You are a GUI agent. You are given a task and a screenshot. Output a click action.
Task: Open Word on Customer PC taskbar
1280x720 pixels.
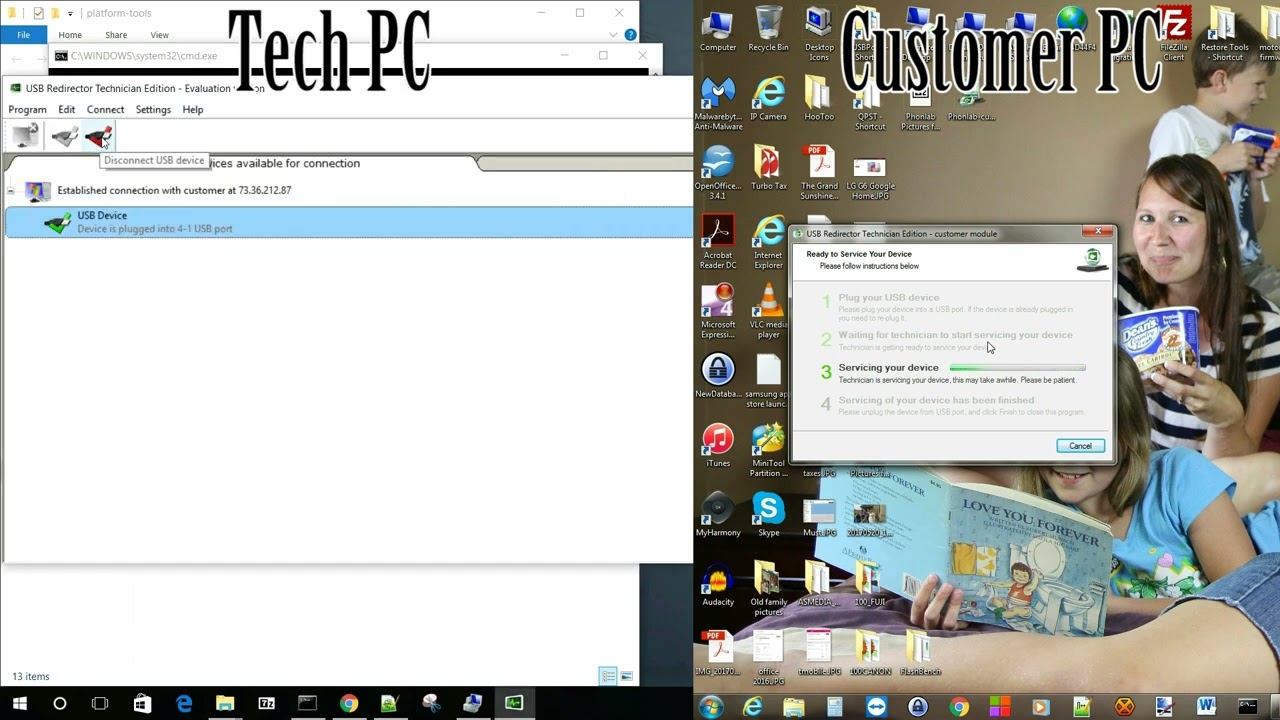pos(1206,707)
